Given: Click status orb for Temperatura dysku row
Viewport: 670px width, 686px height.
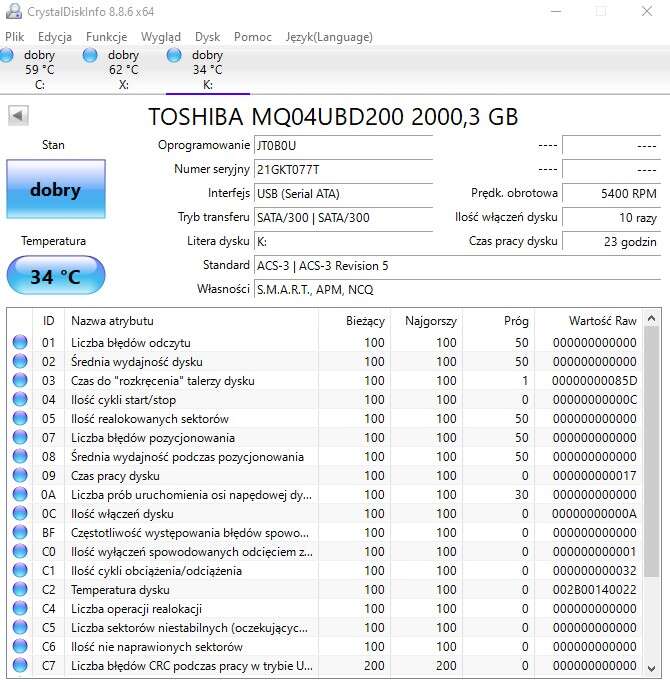Looking at the screenshot, I should pos(20,590).
